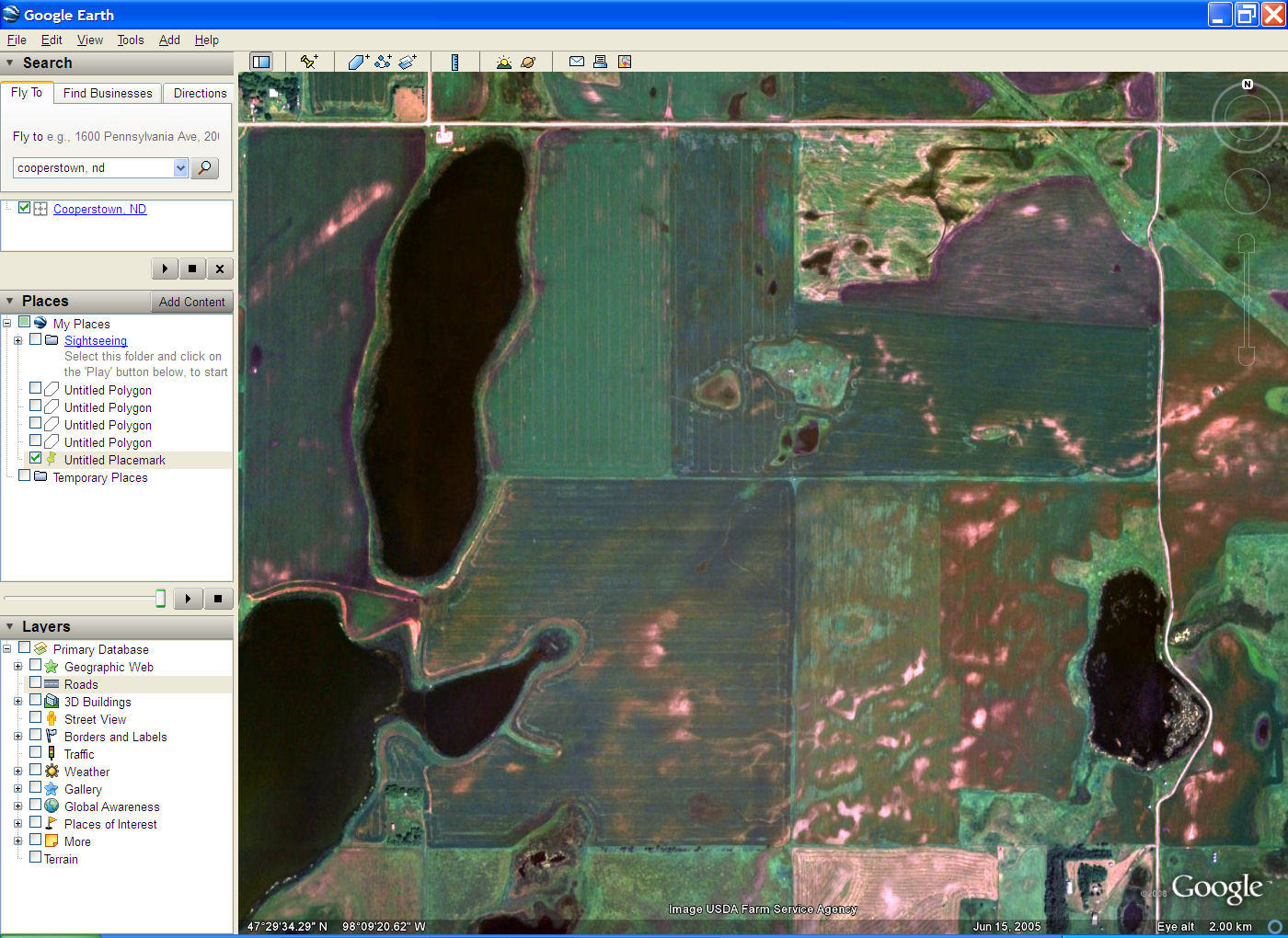The image size is (1288, 938).
Task: Click the 3D Buildings layer icon
Action: (52, 702)
